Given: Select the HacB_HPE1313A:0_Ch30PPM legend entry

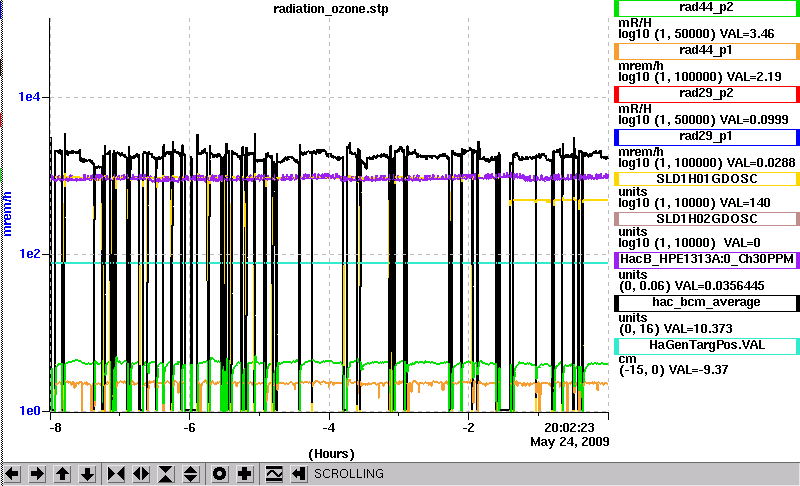Looking at the screenshot, I should pos(707,260).
